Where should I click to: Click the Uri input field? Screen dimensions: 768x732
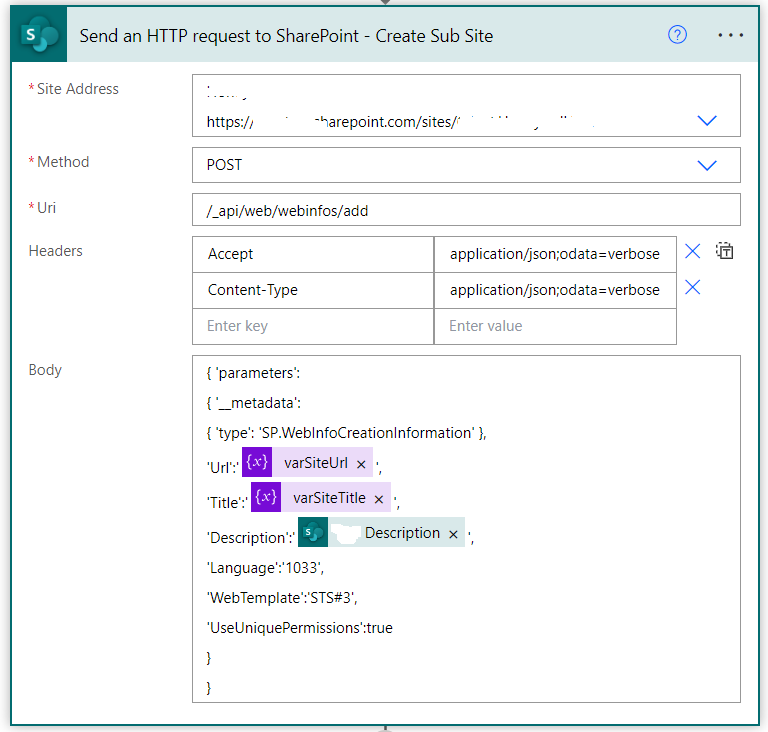point(466,210)
